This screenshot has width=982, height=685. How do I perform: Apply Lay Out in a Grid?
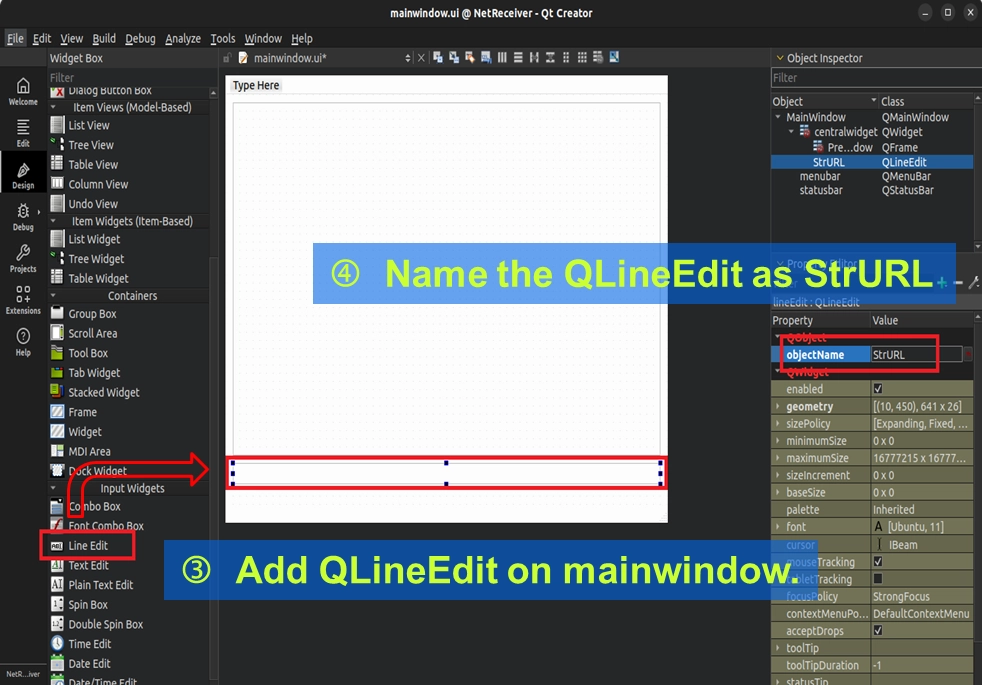click(x=582, y=58)
